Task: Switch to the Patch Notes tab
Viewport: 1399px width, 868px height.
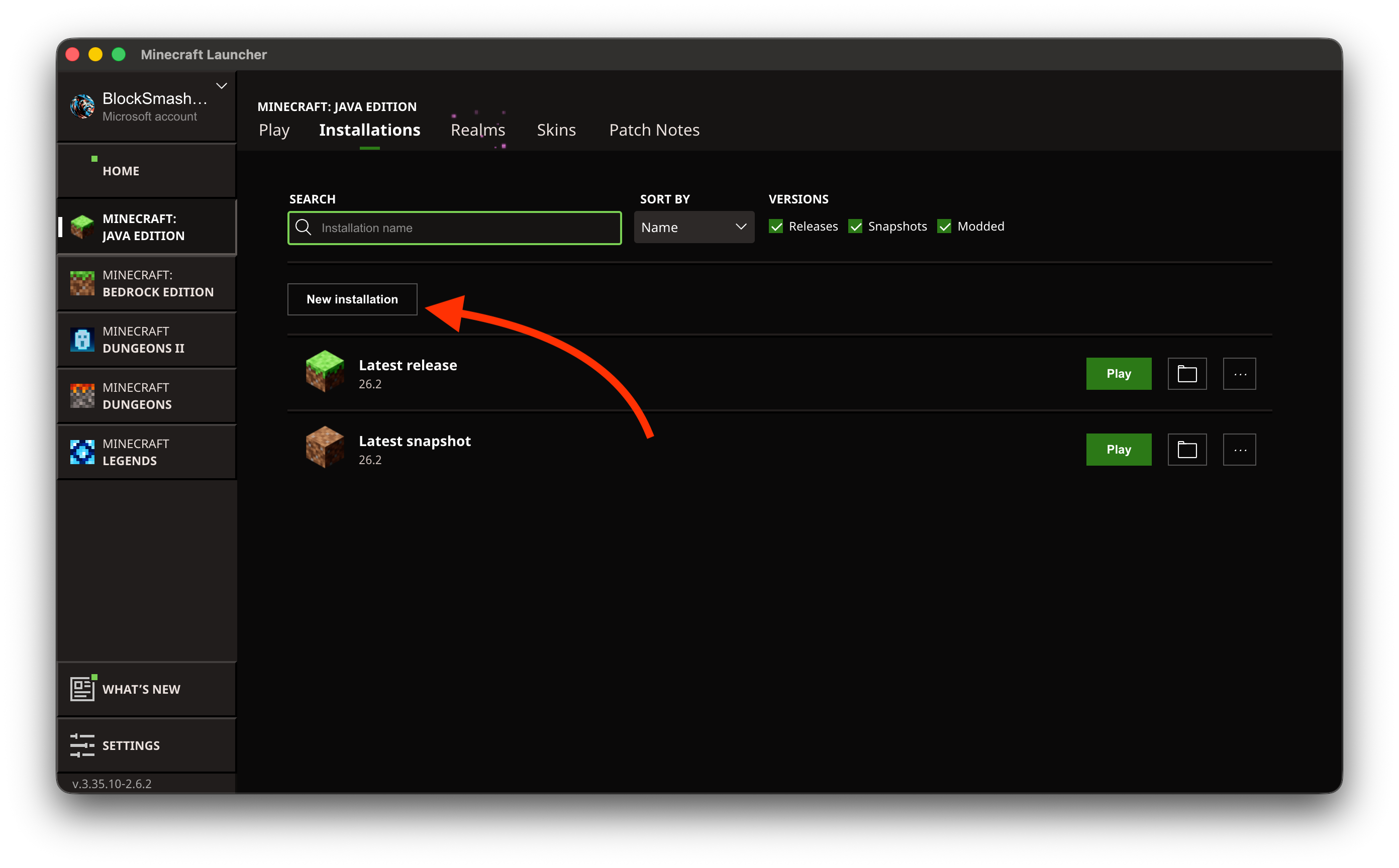Action: pos(654,130)
